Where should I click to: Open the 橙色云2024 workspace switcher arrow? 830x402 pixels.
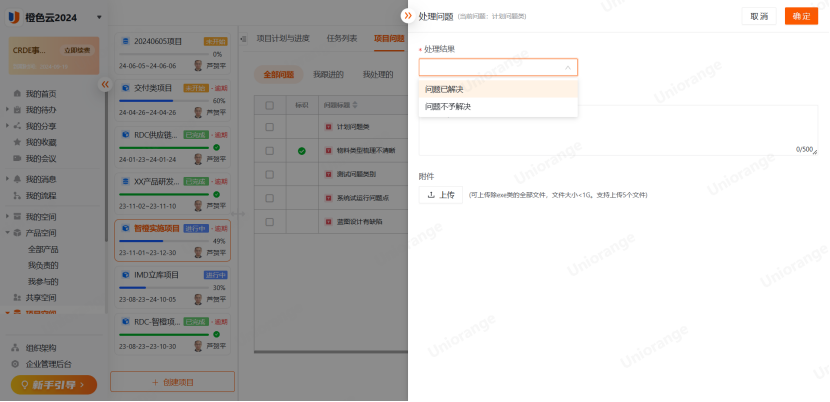tap(99, 17)
